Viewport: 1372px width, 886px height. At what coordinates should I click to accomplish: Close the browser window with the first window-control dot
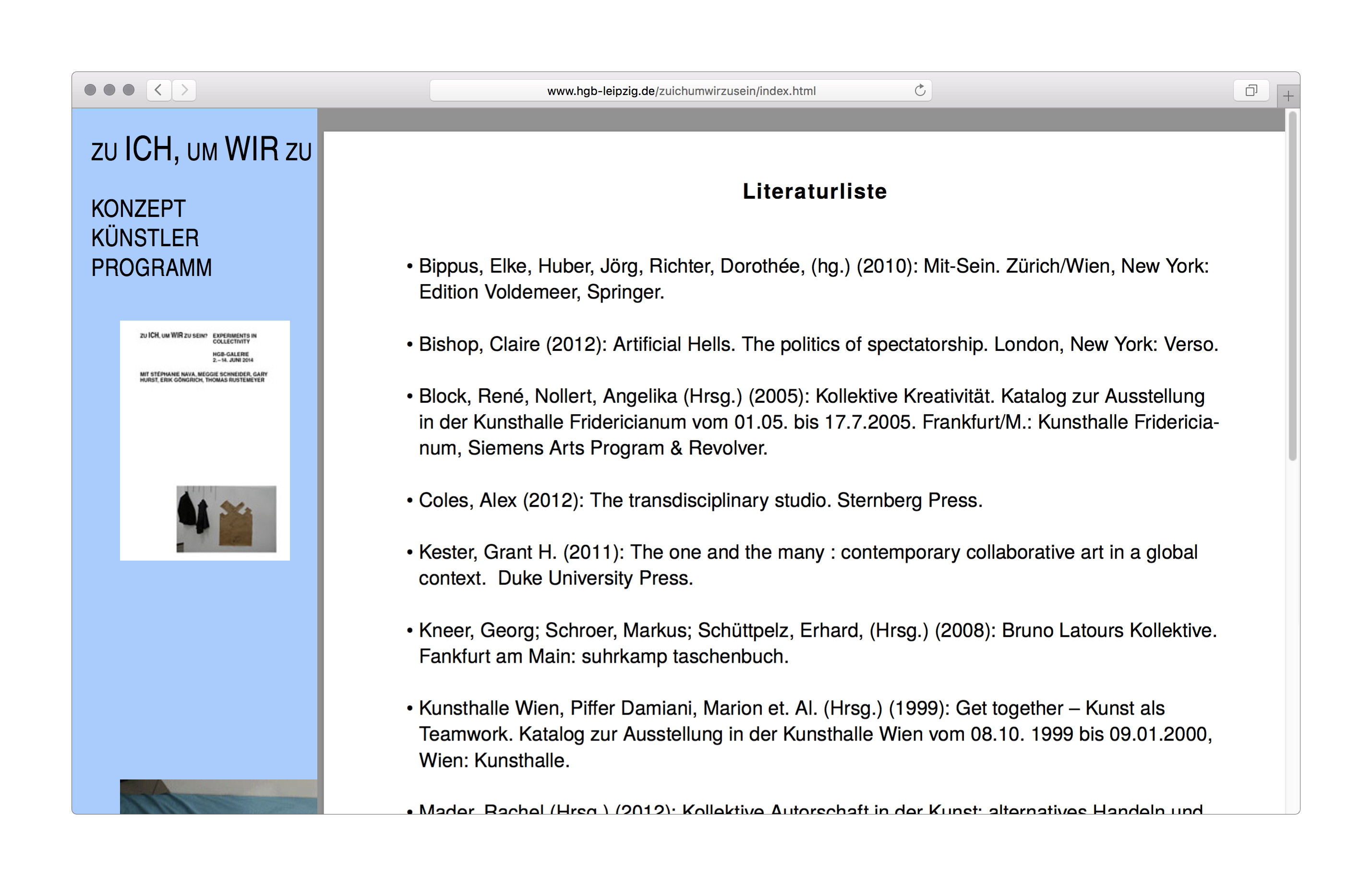coord(90,90)
